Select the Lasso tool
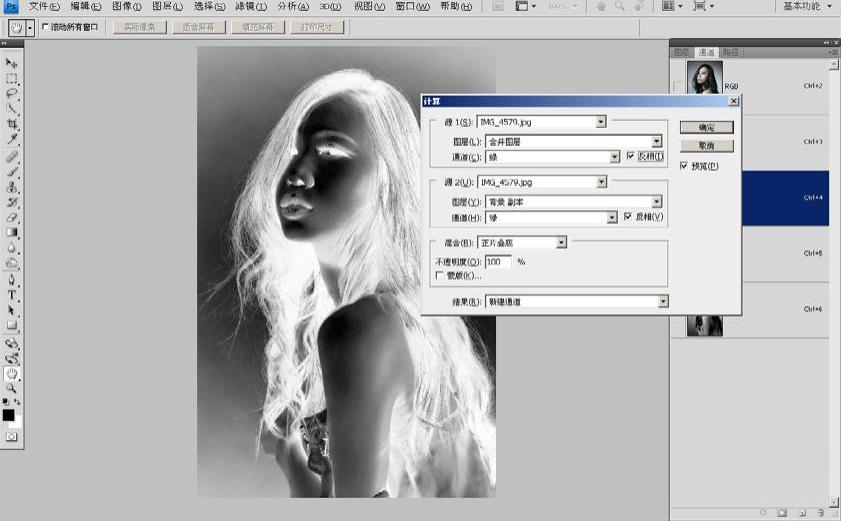This screenshot has height=521, width=841. click(11, 94)
